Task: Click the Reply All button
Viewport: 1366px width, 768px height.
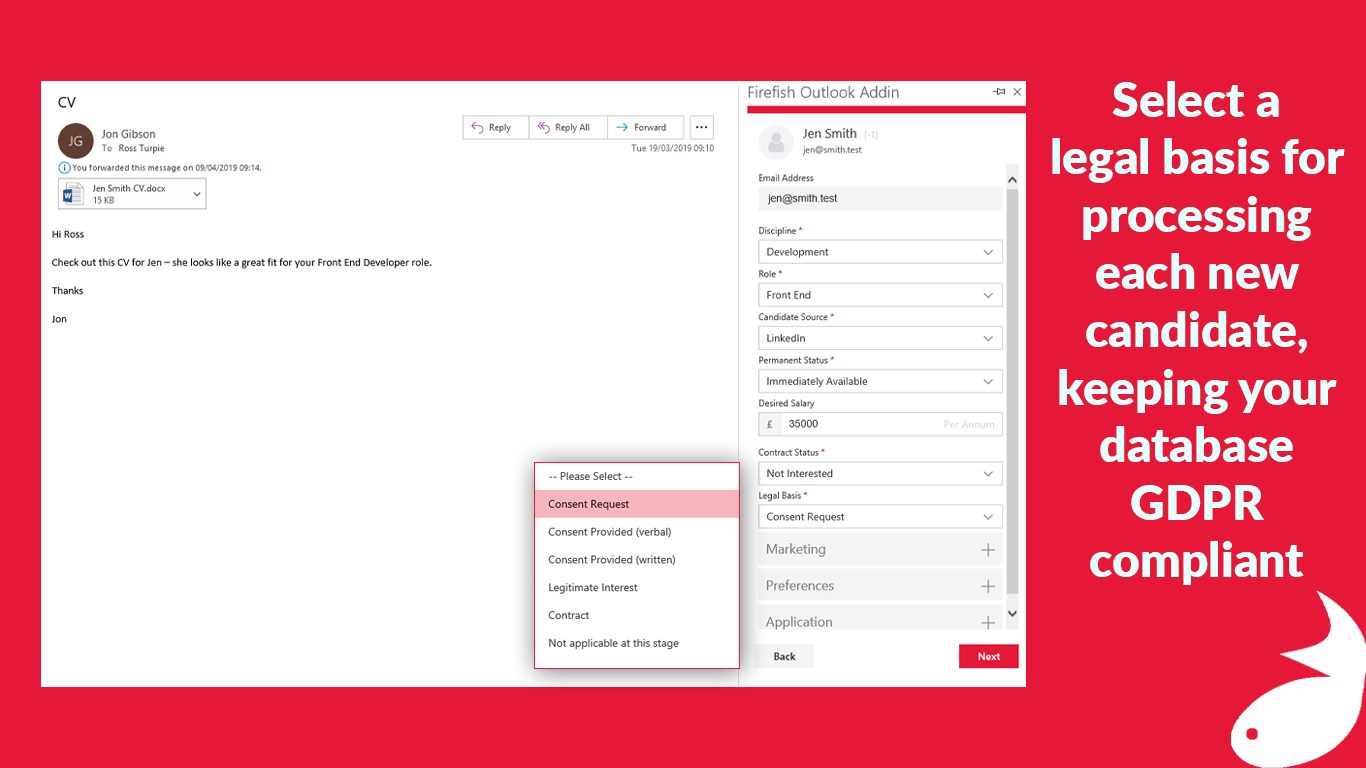Action: tap(568, 127)
